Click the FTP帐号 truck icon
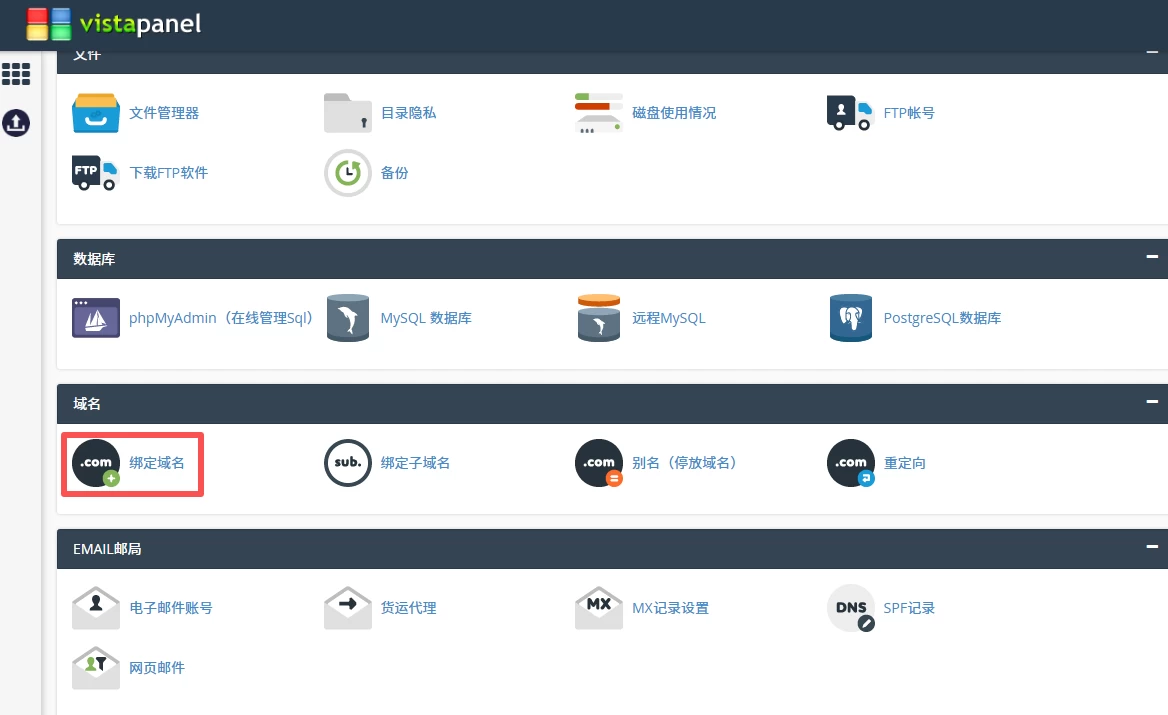The width and height of the screenshot is (1168, 715). [x=851, y=113]
